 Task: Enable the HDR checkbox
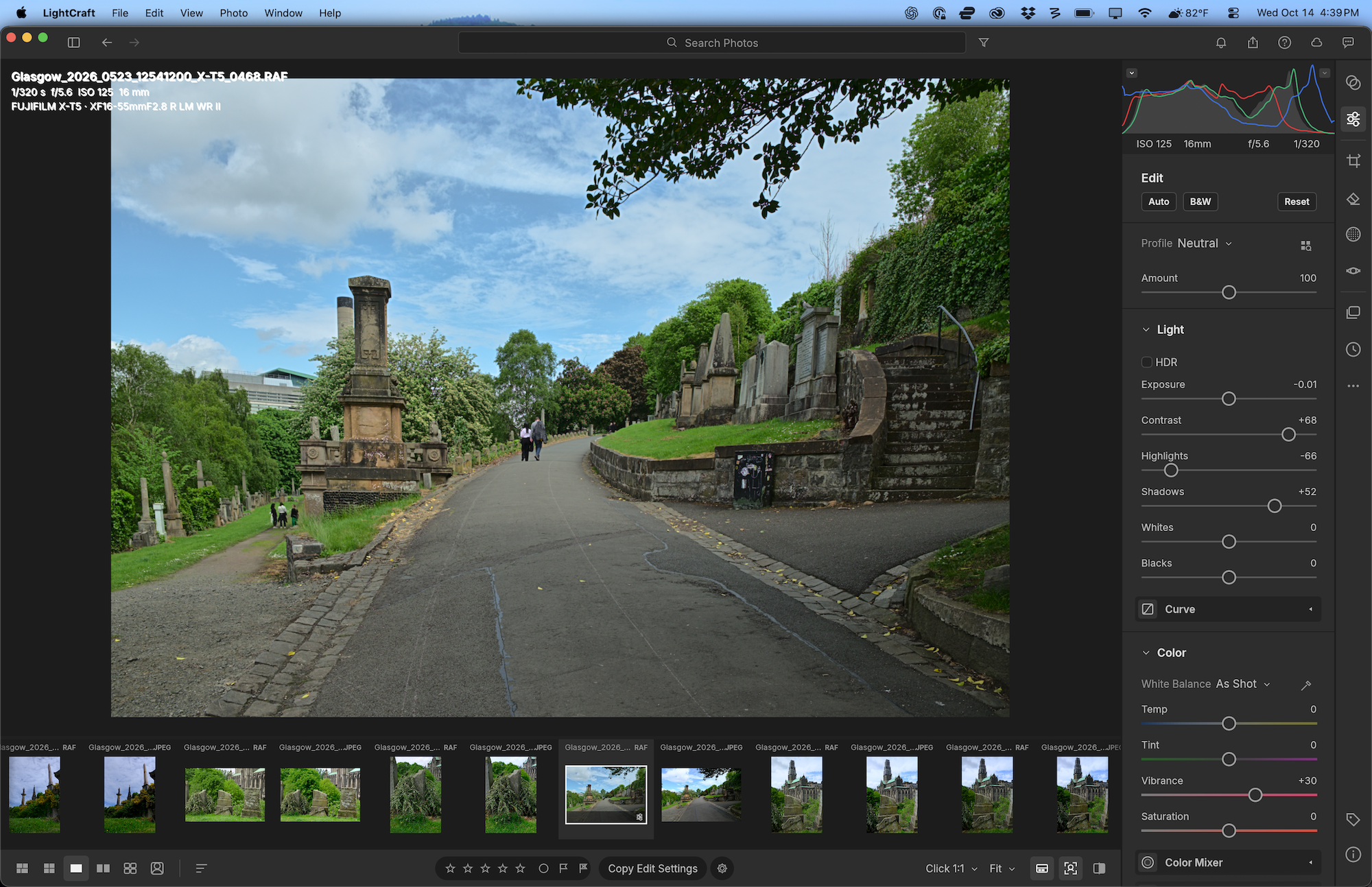(x=1146, y=362)
